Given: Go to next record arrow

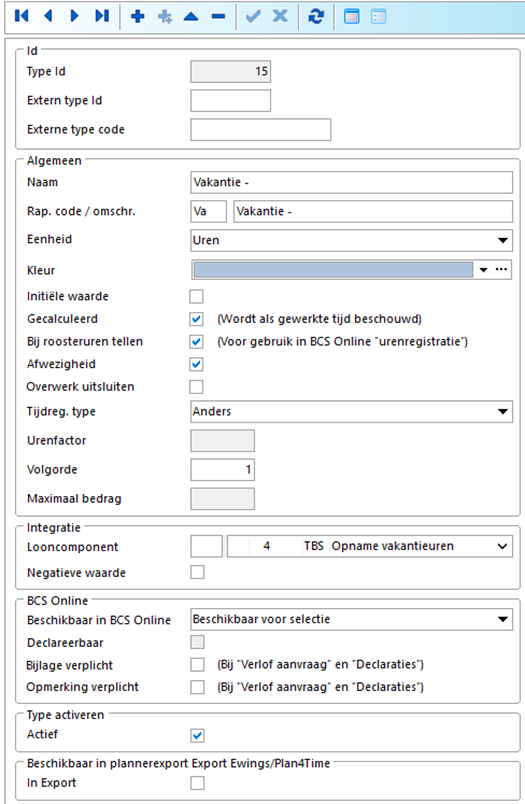Looking at the screenshot, I should pos(75,16).
